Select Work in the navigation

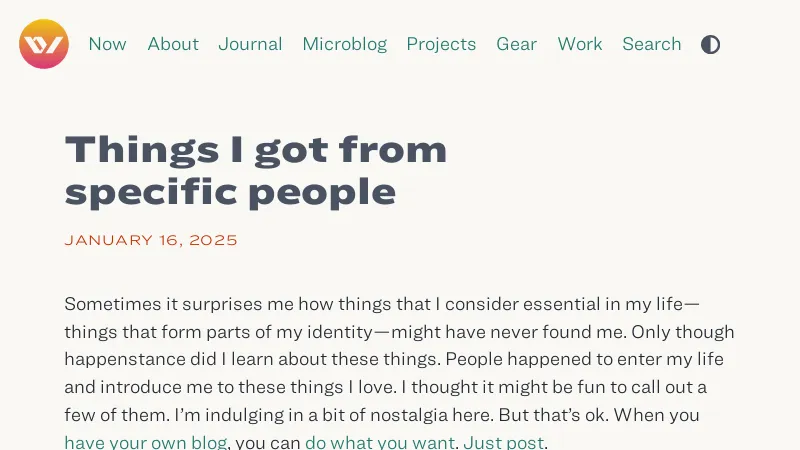click(x=580, y=44)
